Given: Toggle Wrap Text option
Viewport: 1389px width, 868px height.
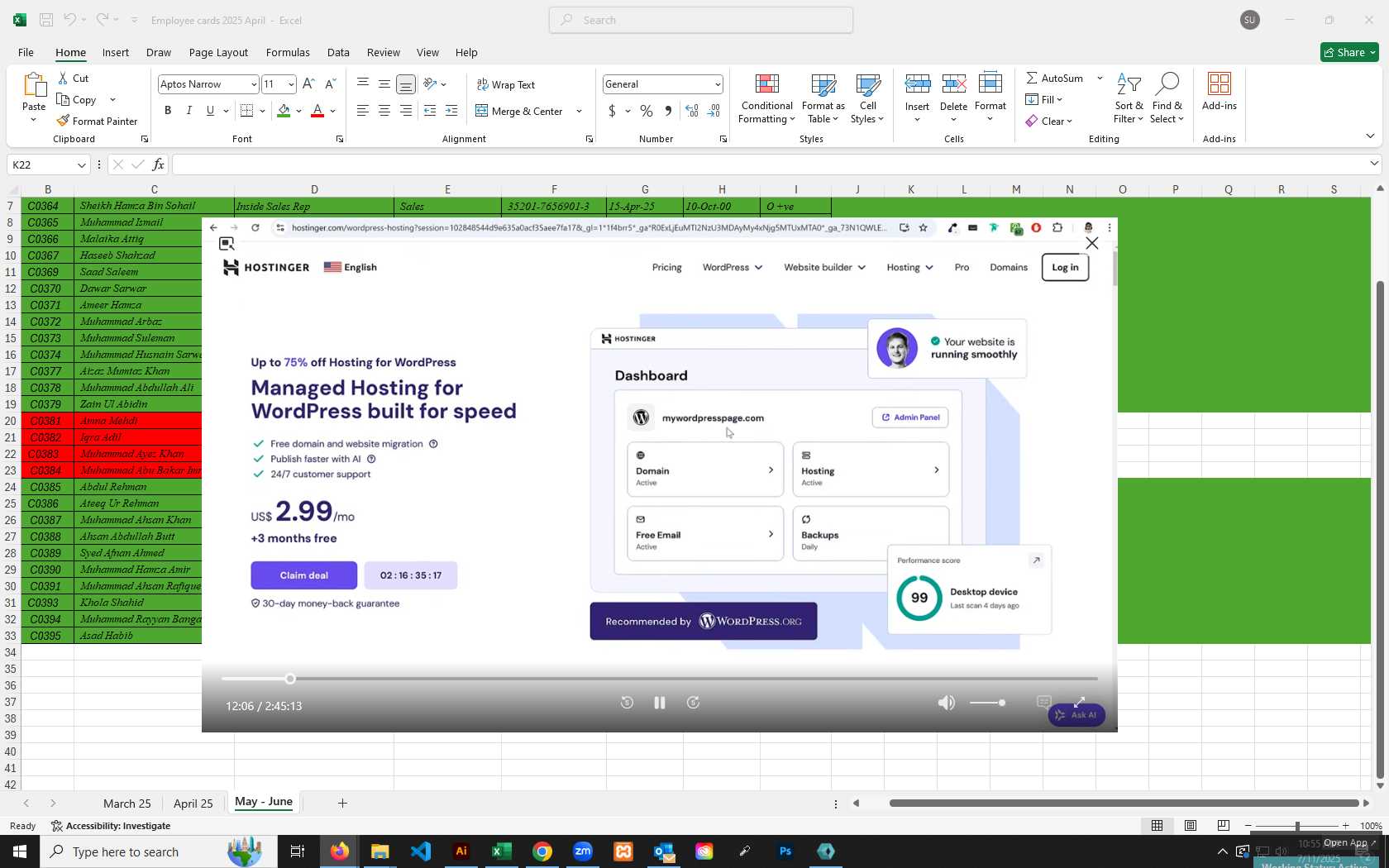Looking at the screenshot, I should pyautogui.click(x=505, y=84).
